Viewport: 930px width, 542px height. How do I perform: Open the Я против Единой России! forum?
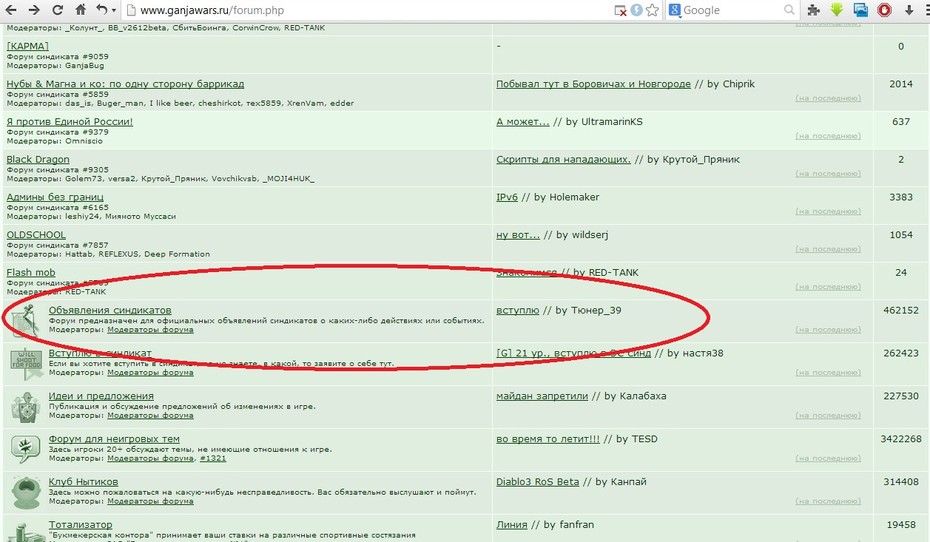[69, 122]
